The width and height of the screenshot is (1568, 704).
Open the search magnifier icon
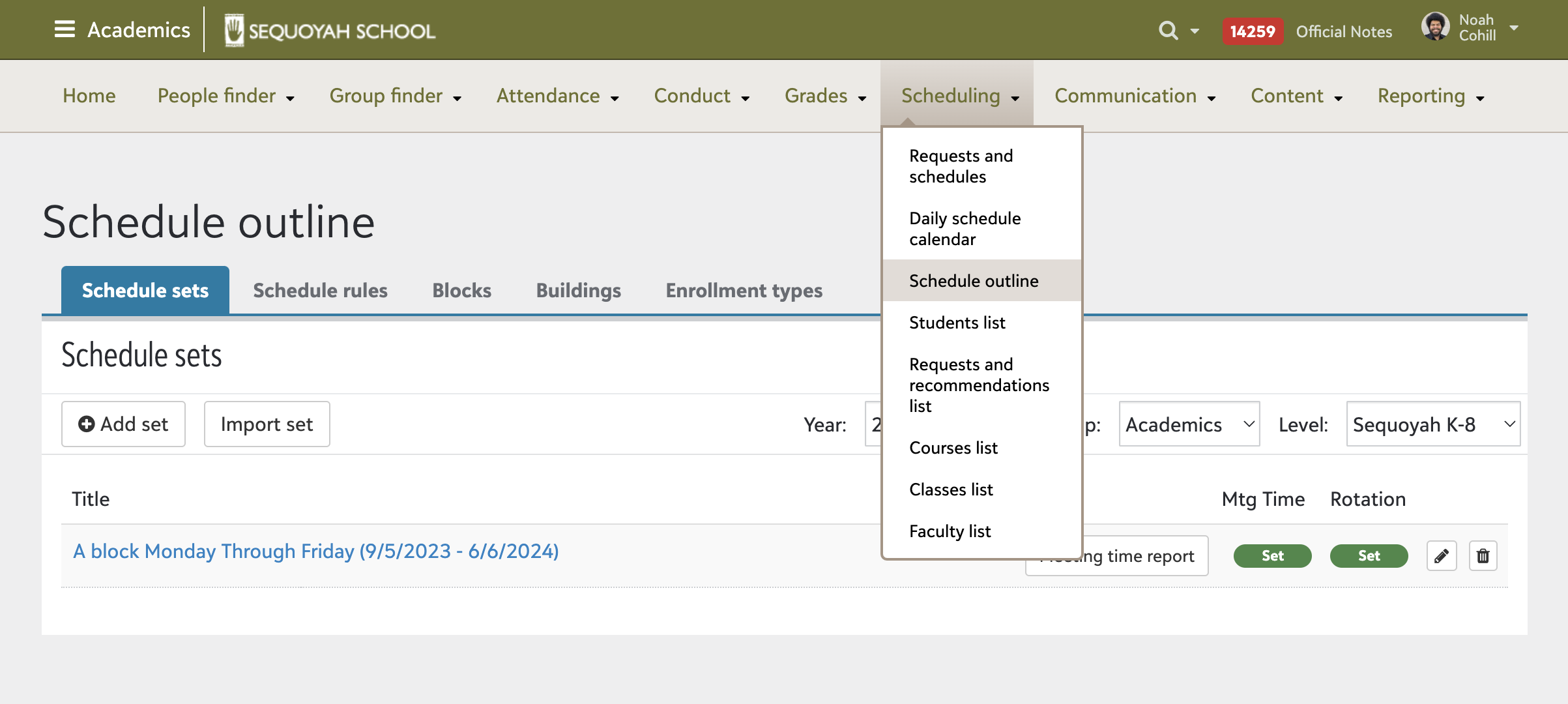point(1168,31)
